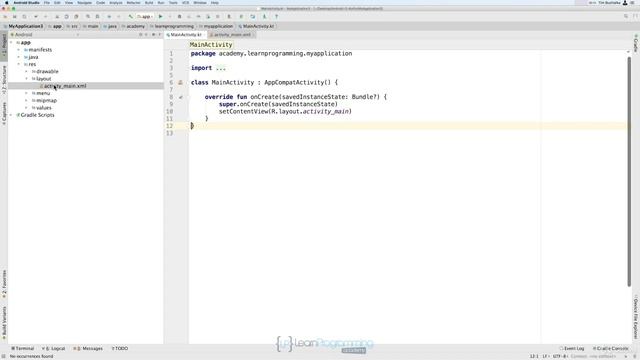Screen dimensions: 640x360
Task: Click the Paste toolbar icon
Action: pos(76,17)
